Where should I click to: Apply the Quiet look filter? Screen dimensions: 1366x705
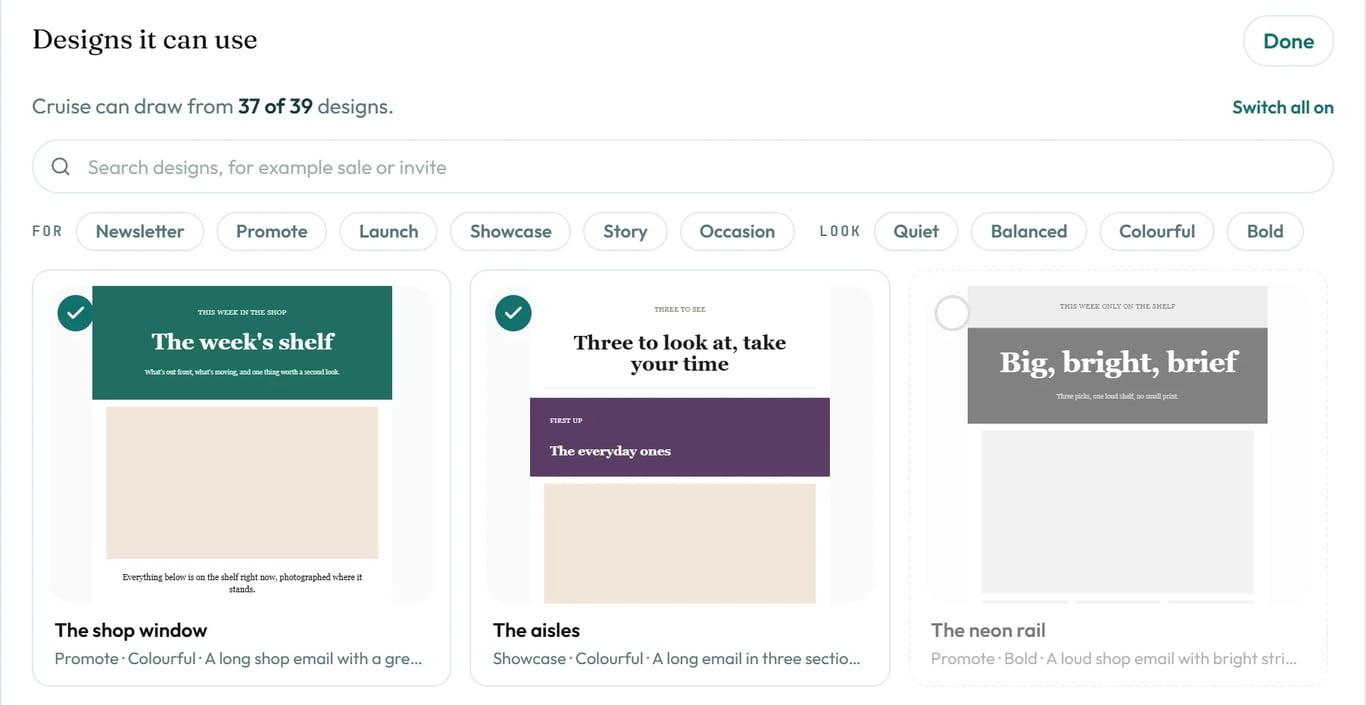point(916,231)
